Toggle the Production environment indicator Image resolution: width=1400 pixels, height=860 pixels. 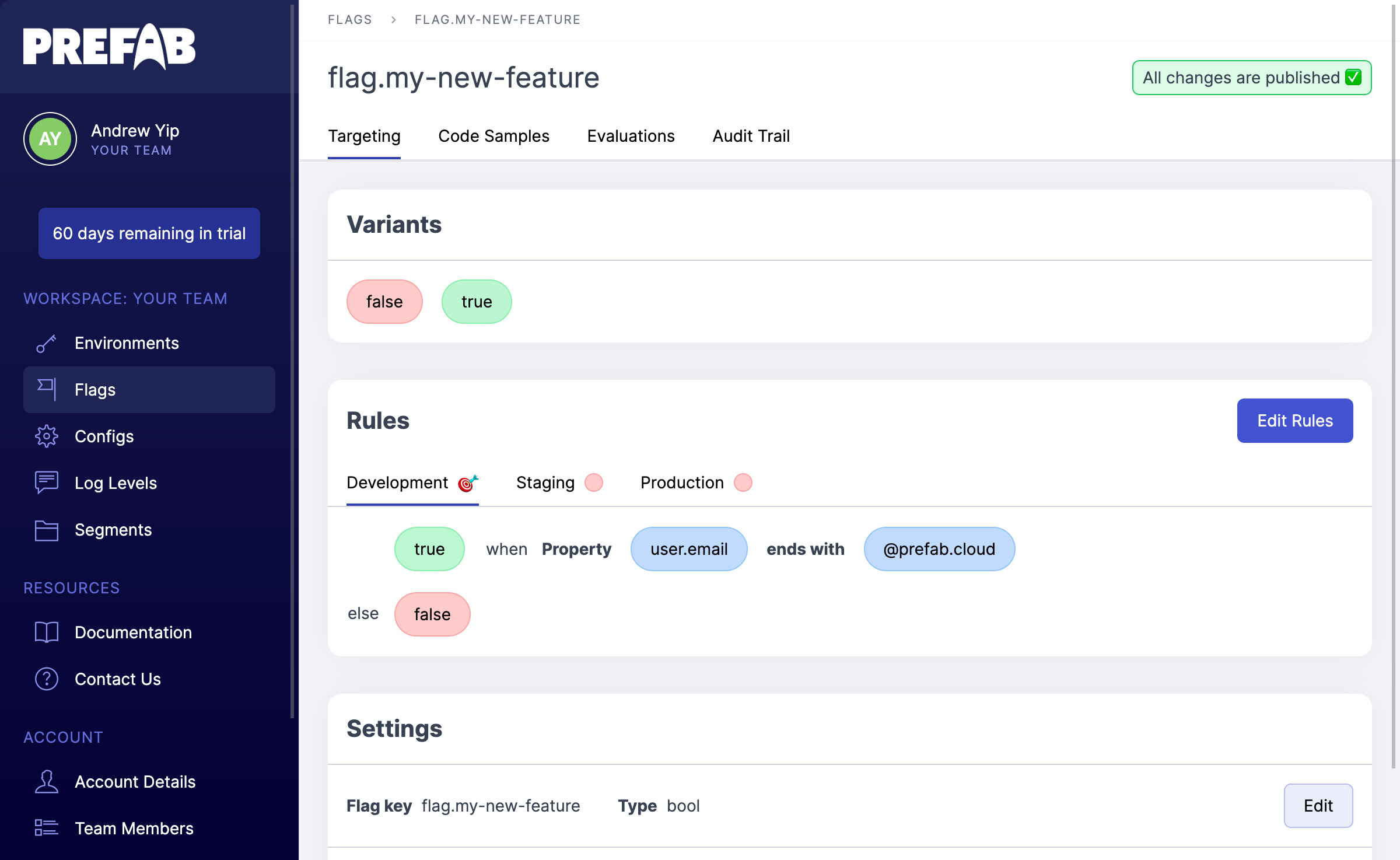pos(743,483)
